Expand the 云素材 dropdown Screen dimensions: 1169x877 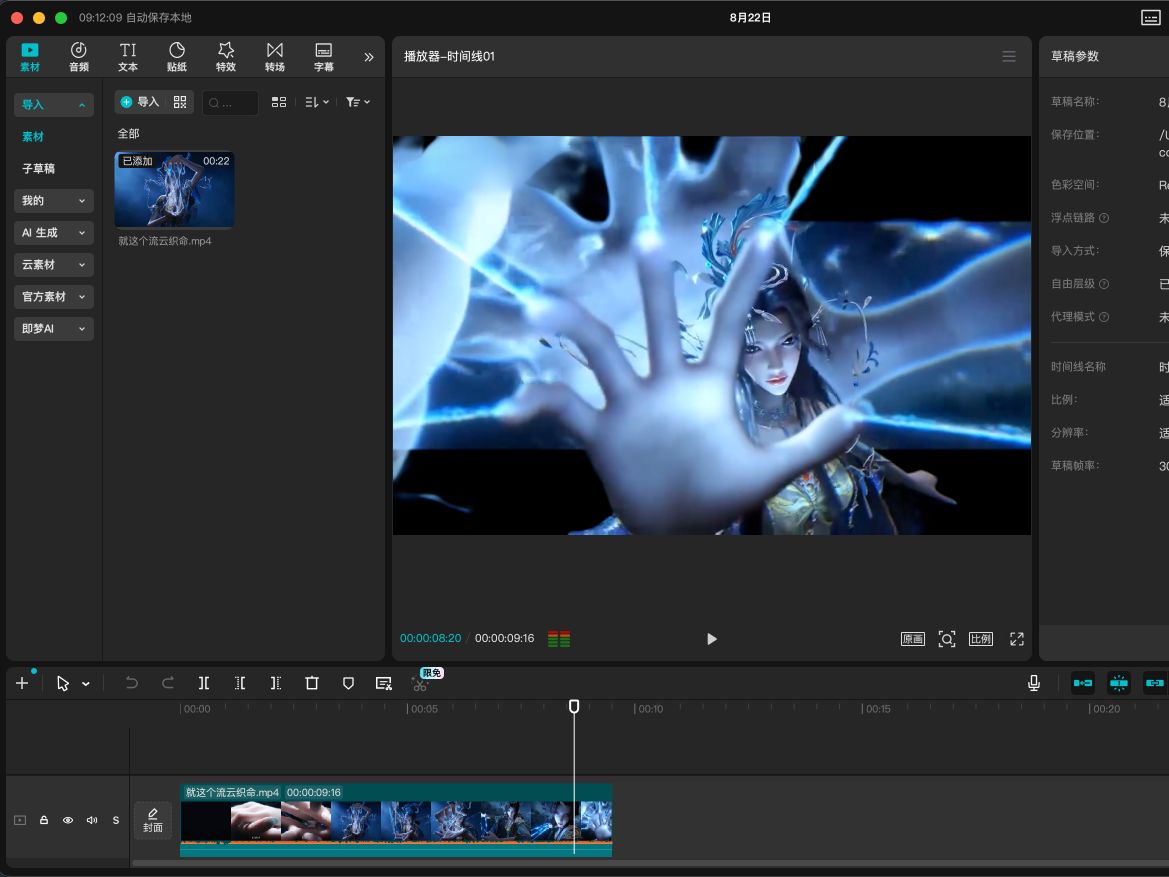[54, 265]
